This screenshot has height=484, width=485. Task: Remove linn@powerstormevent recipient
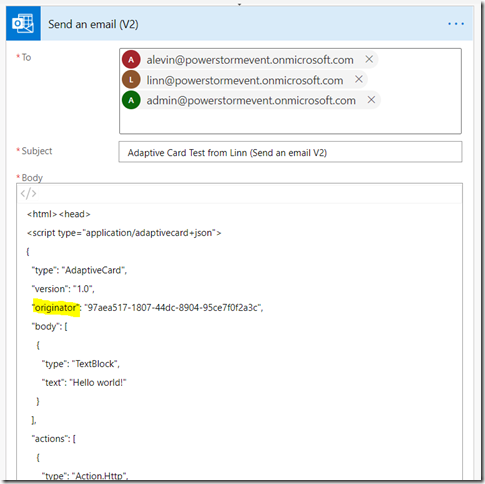click(x=359, y=79)
